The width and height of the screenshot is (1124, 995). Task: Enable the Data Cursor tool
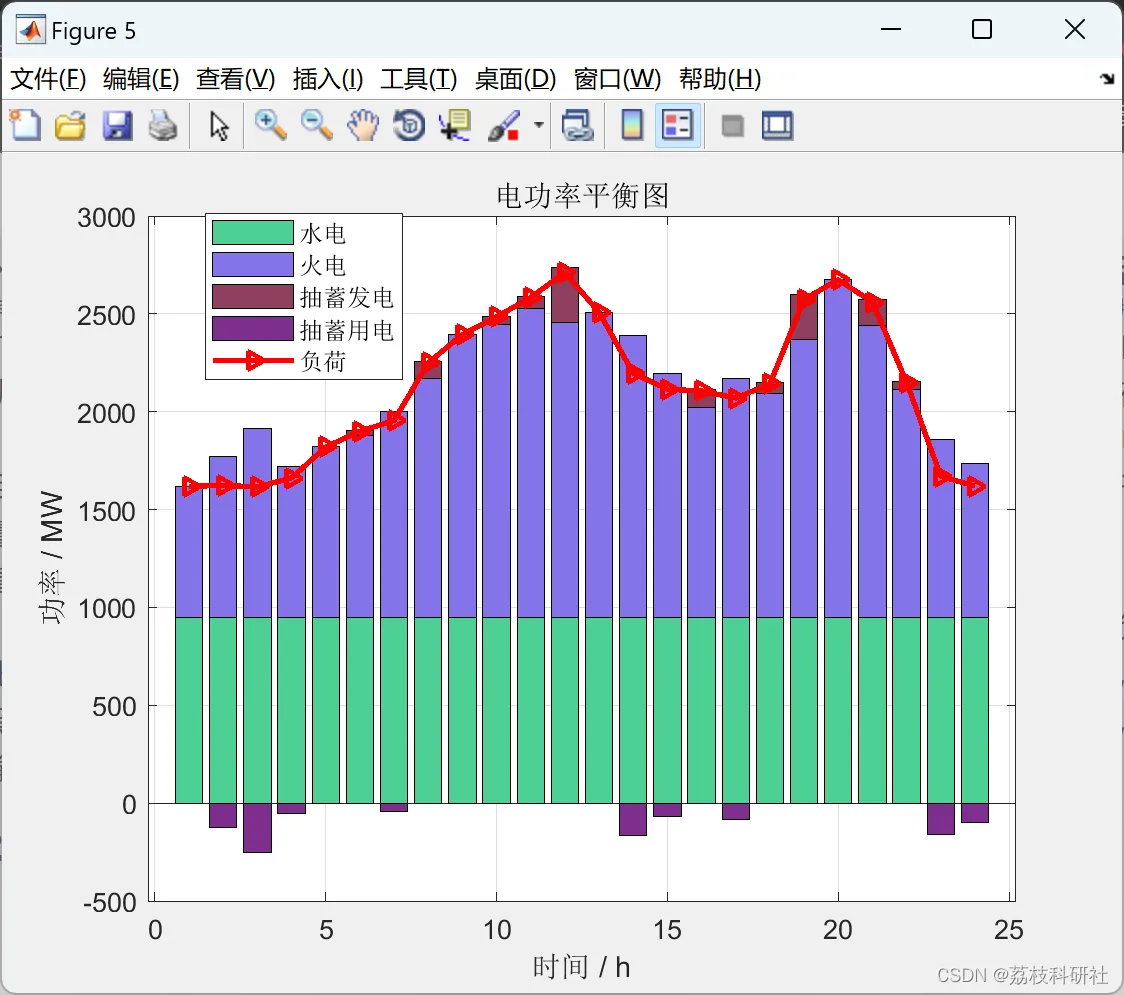pos(455,125)
